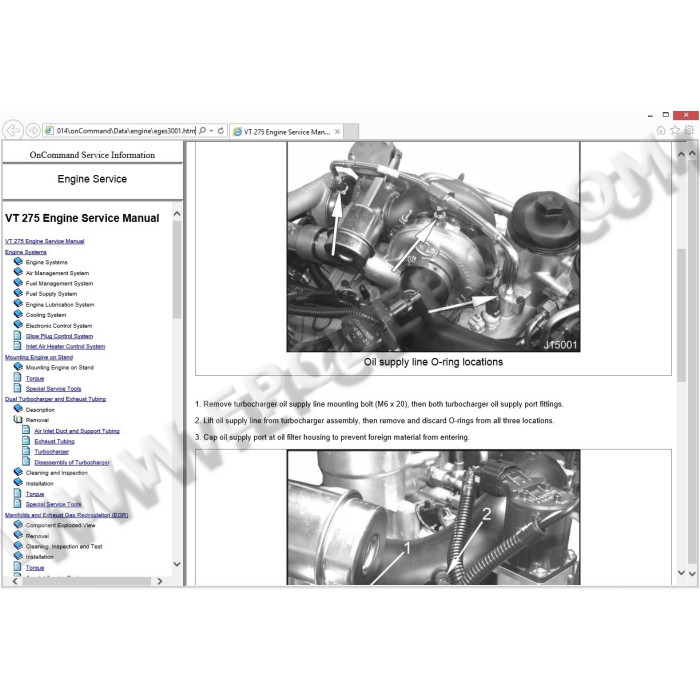Click navigation tree scroll down arrow
Image resolution: width=700 pixels, height=700 pixels.
(x=177, y=564)
